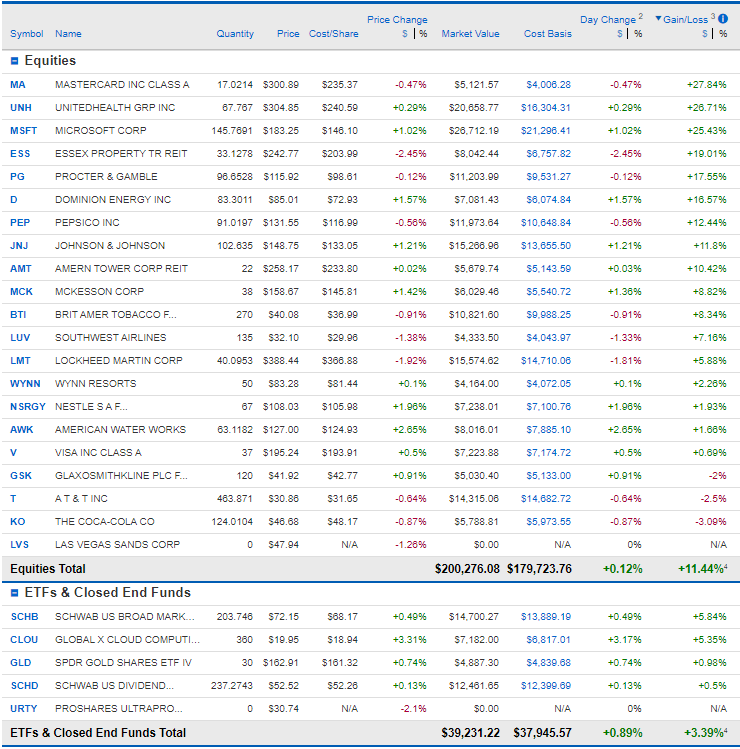Switch Day Change to percent view

point(638,33)
